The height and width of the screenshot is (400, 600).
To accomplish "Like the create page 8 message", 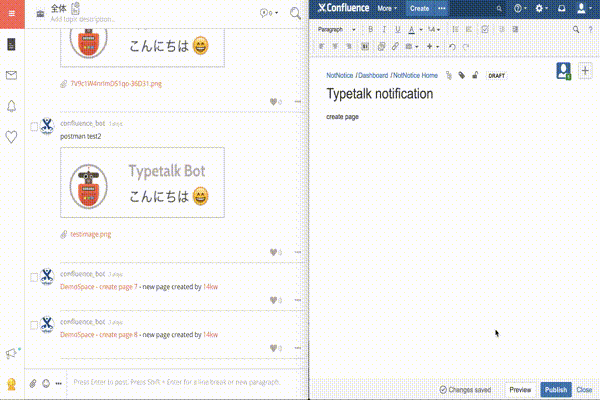I will (273, 348).
